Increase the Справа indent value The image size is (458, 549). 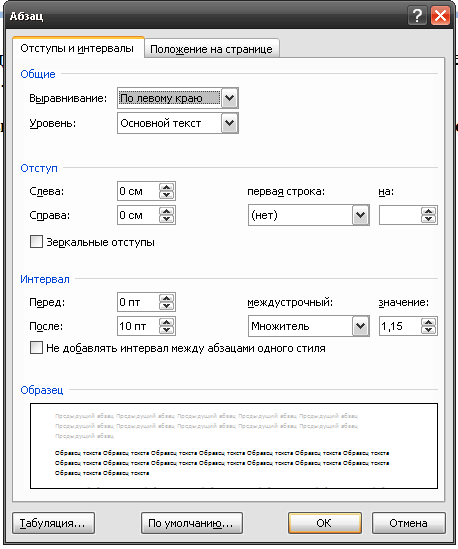coord(167,211)
